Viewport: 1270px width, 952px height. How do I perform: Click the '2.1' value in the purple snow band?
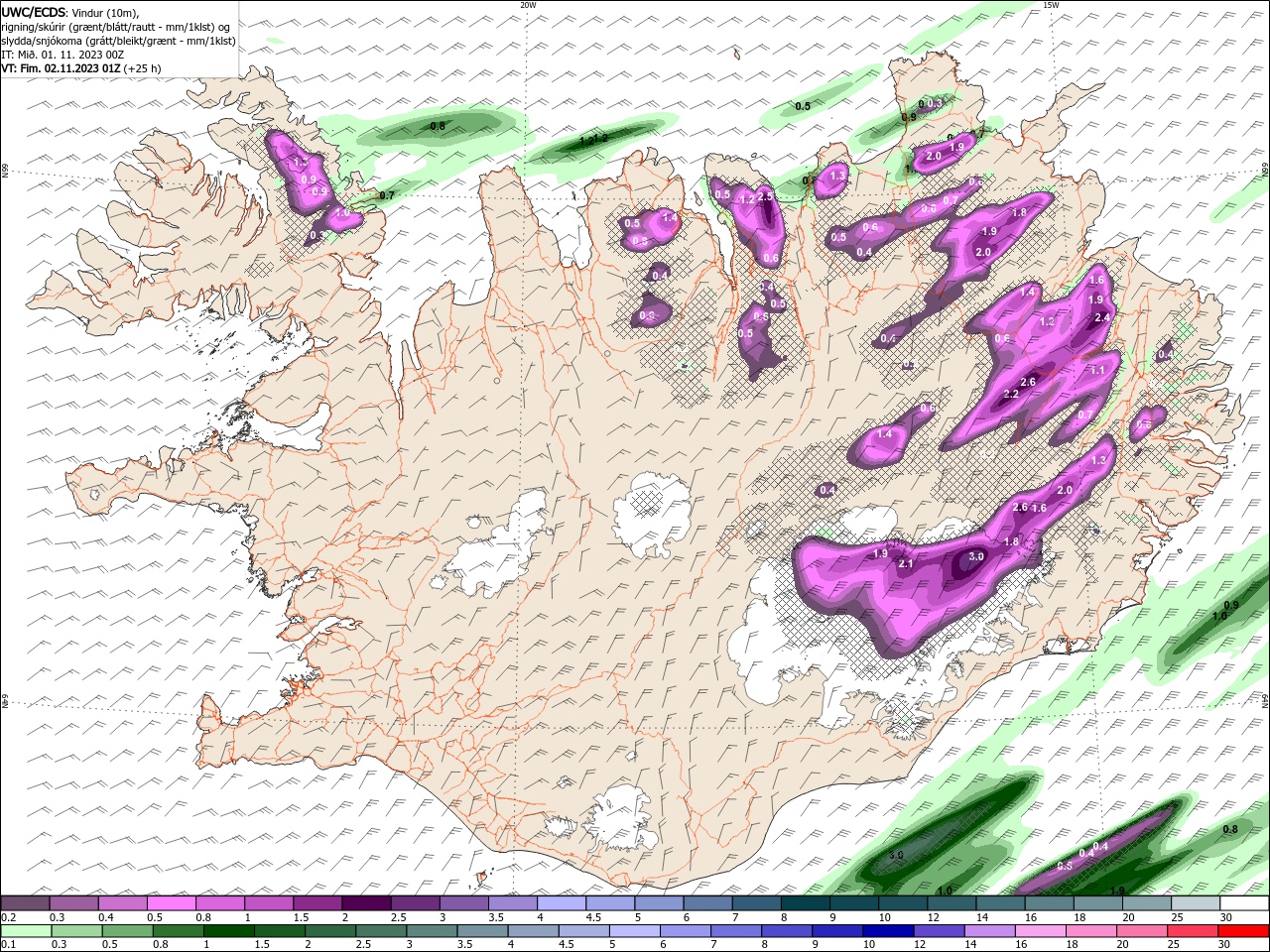[905, 564]
